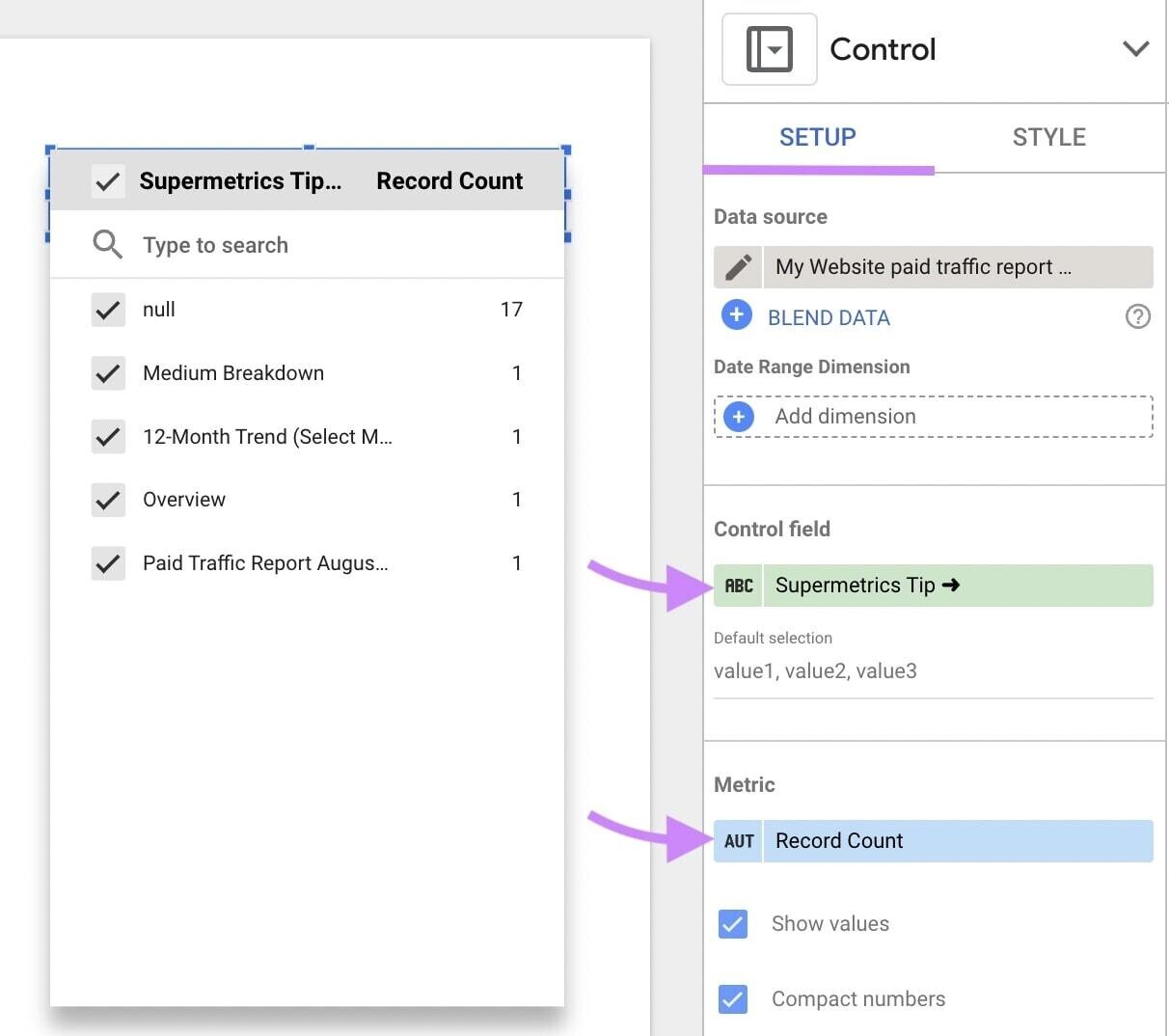Screen dimensions: 1169x1036
Task: Click the AUT icon on the Record Count metric
Action: 738,840
